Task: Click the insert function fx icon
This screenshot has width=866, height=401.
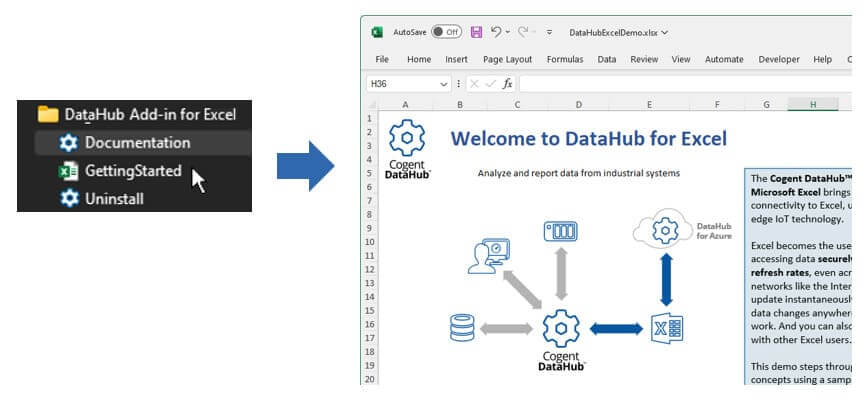Action: pyautogui.click(x=507, y=84)
